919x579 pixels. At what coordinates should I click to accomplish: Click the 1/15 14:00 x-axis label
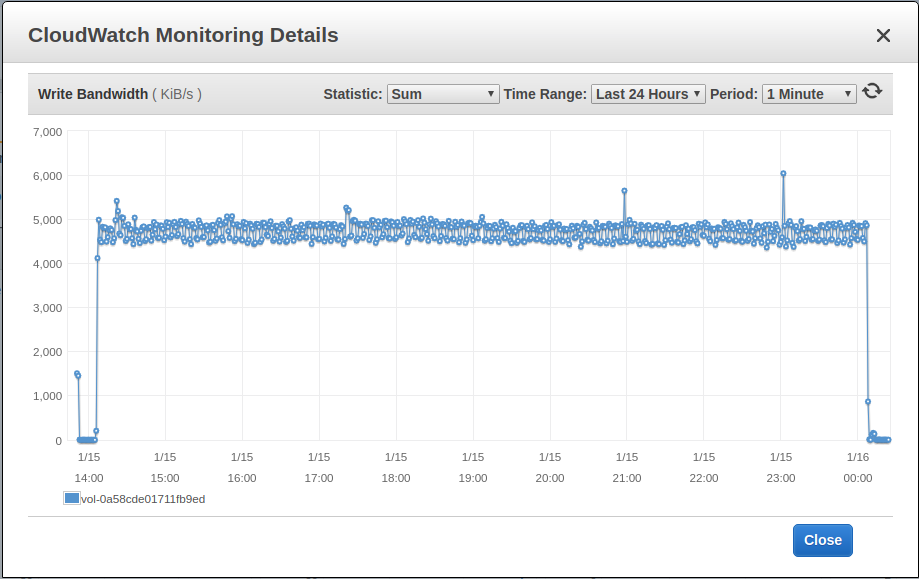89,467
